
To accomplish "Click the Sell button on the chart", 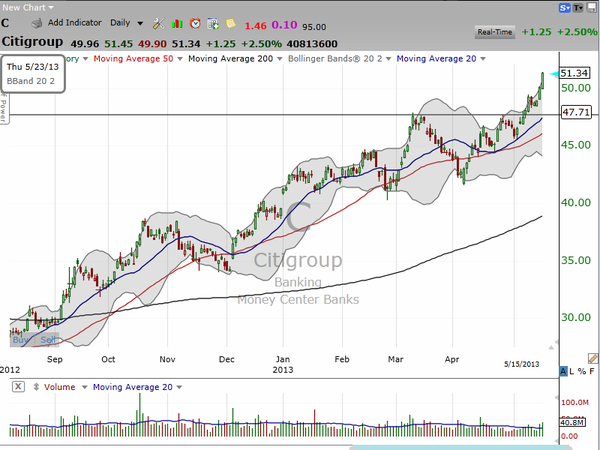I will point(47,340).
